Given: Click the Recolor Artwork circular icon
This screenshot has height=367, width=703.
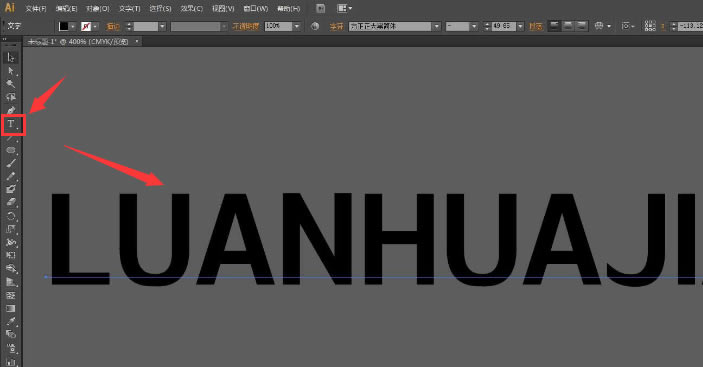Looking at the screenshot, I should (315, 26).
